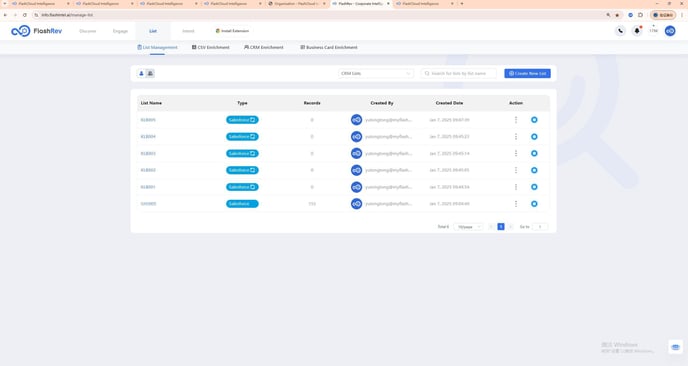Open a new browser tab with plus button
The image size is (688, 366).
tap(462, 4)
